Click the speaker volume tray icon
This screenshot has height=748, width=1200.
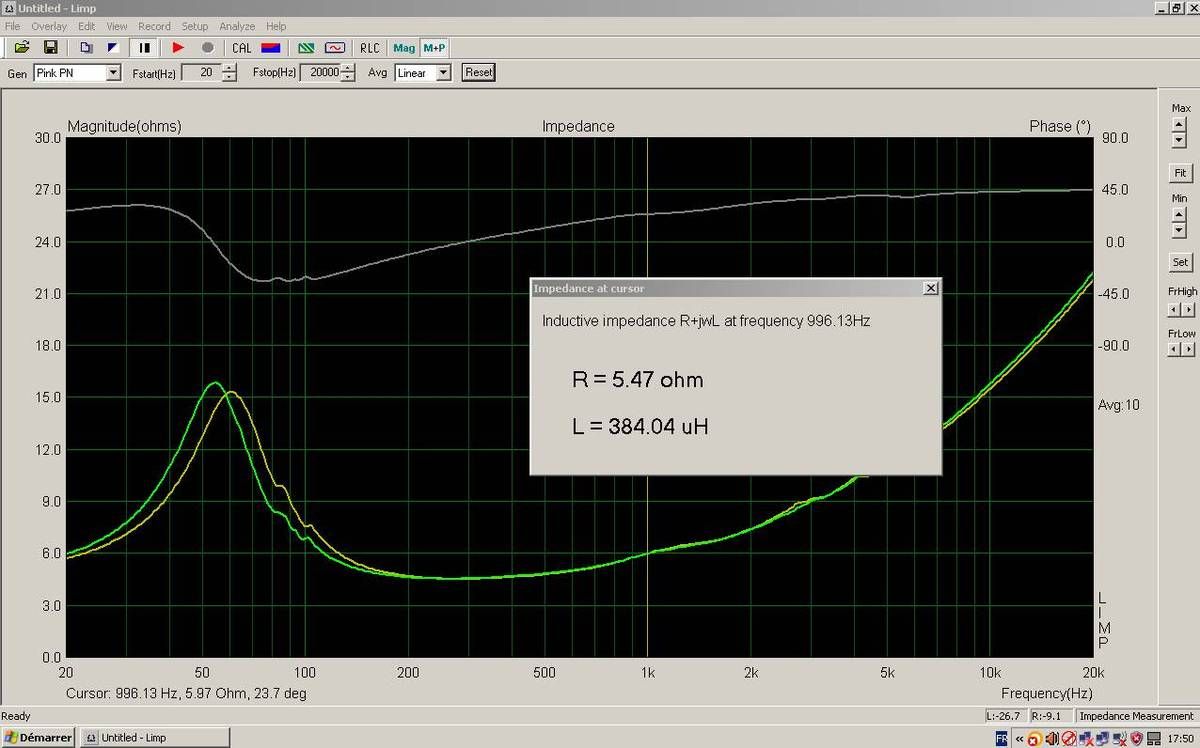[x=1052, y=738]
